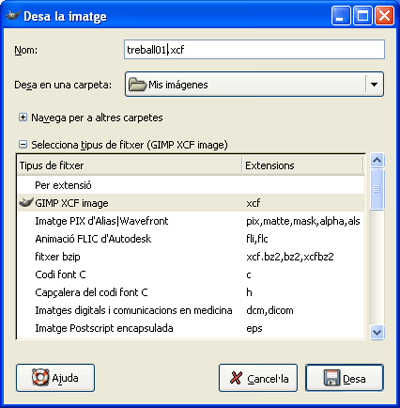Image resolution: width=400 pixels, height=408 pixels.
Task: Click the 'Extensions' column header
Action: [x=302, y=165]
